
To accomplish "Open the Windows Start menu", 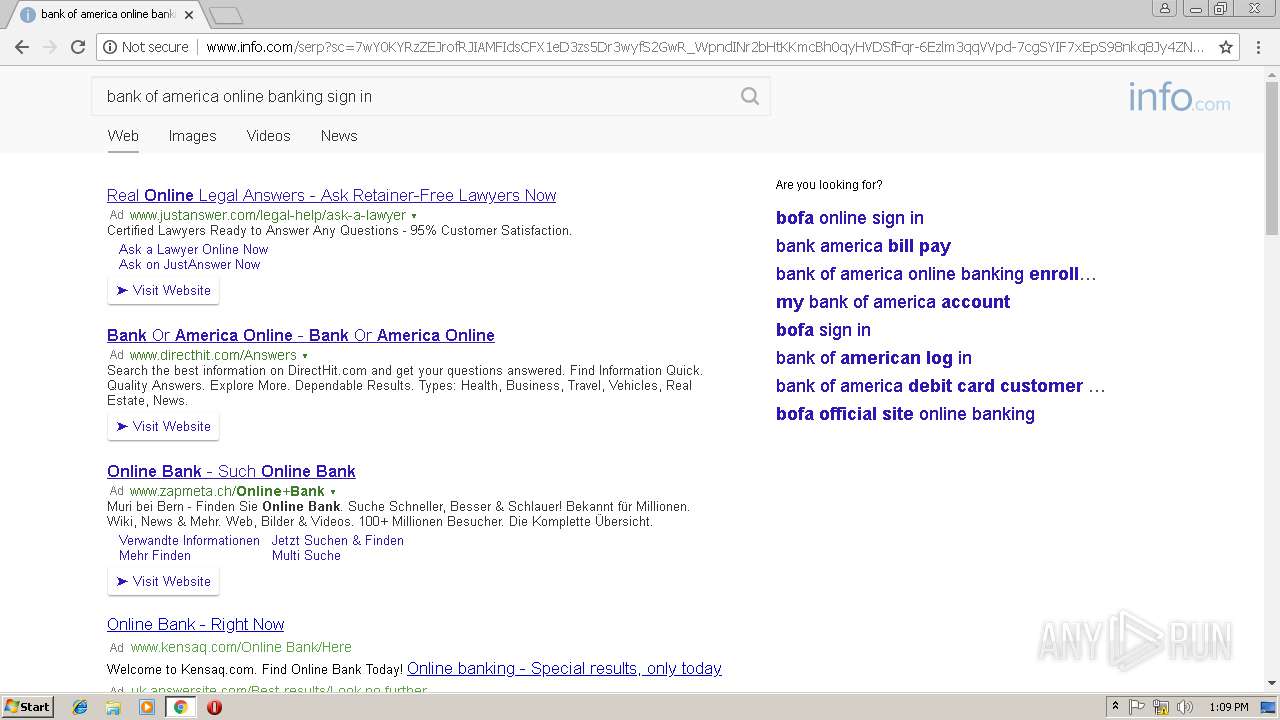I will pos(27,706).
